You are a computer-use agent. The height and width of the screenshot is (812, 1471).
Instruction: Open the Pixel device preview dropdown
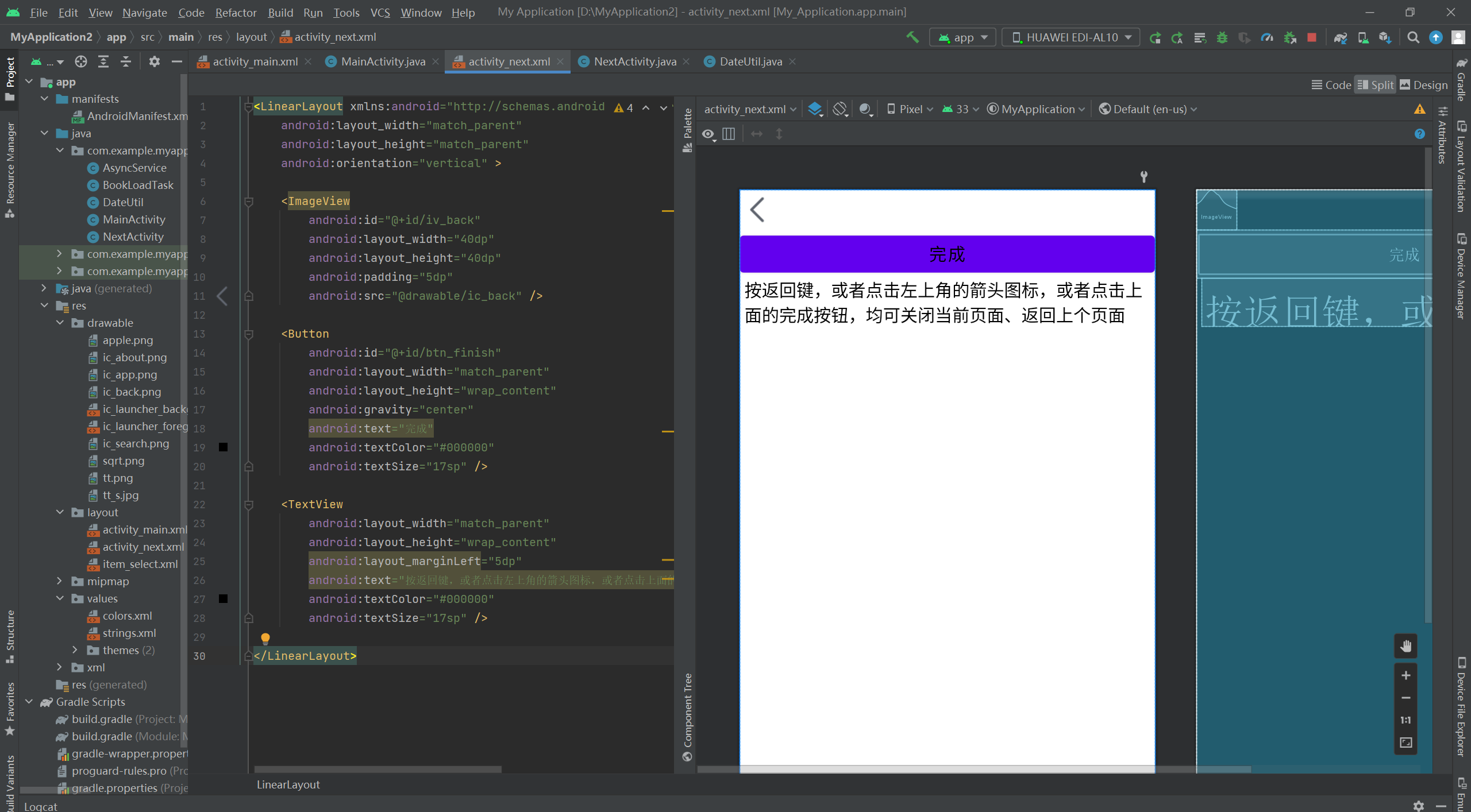tap(910, 109)
